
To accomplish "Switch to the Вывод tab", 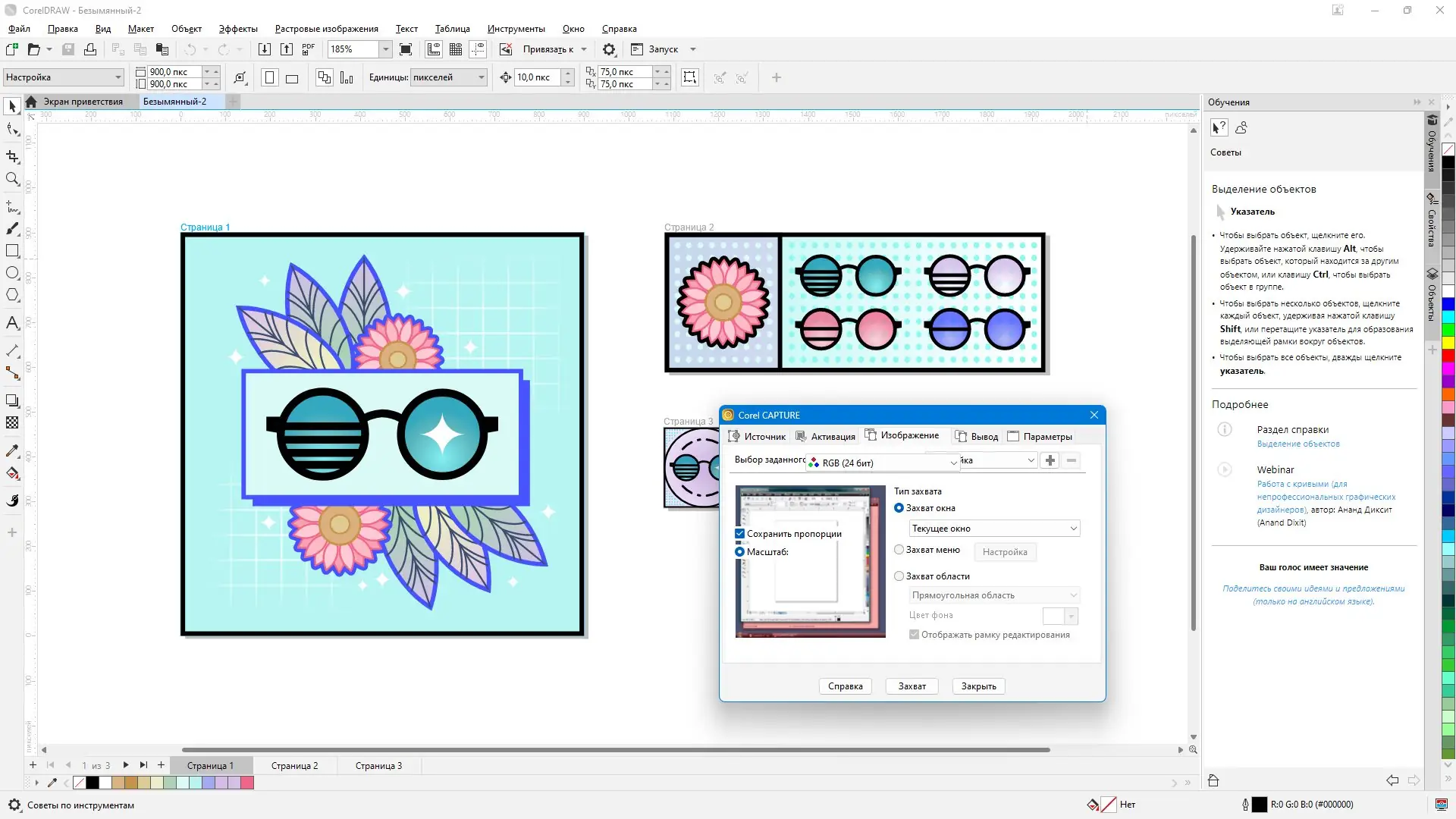I will [x=977, y=436].
